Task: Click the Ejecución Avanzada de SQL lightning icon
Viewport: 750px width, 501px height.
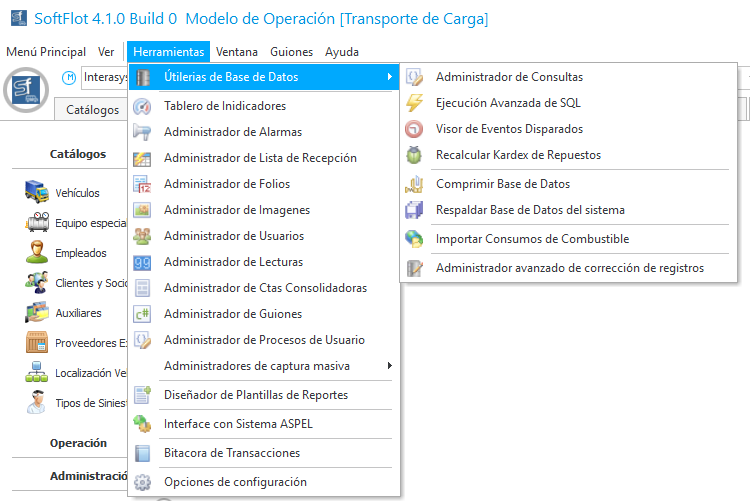Action: 415,103
